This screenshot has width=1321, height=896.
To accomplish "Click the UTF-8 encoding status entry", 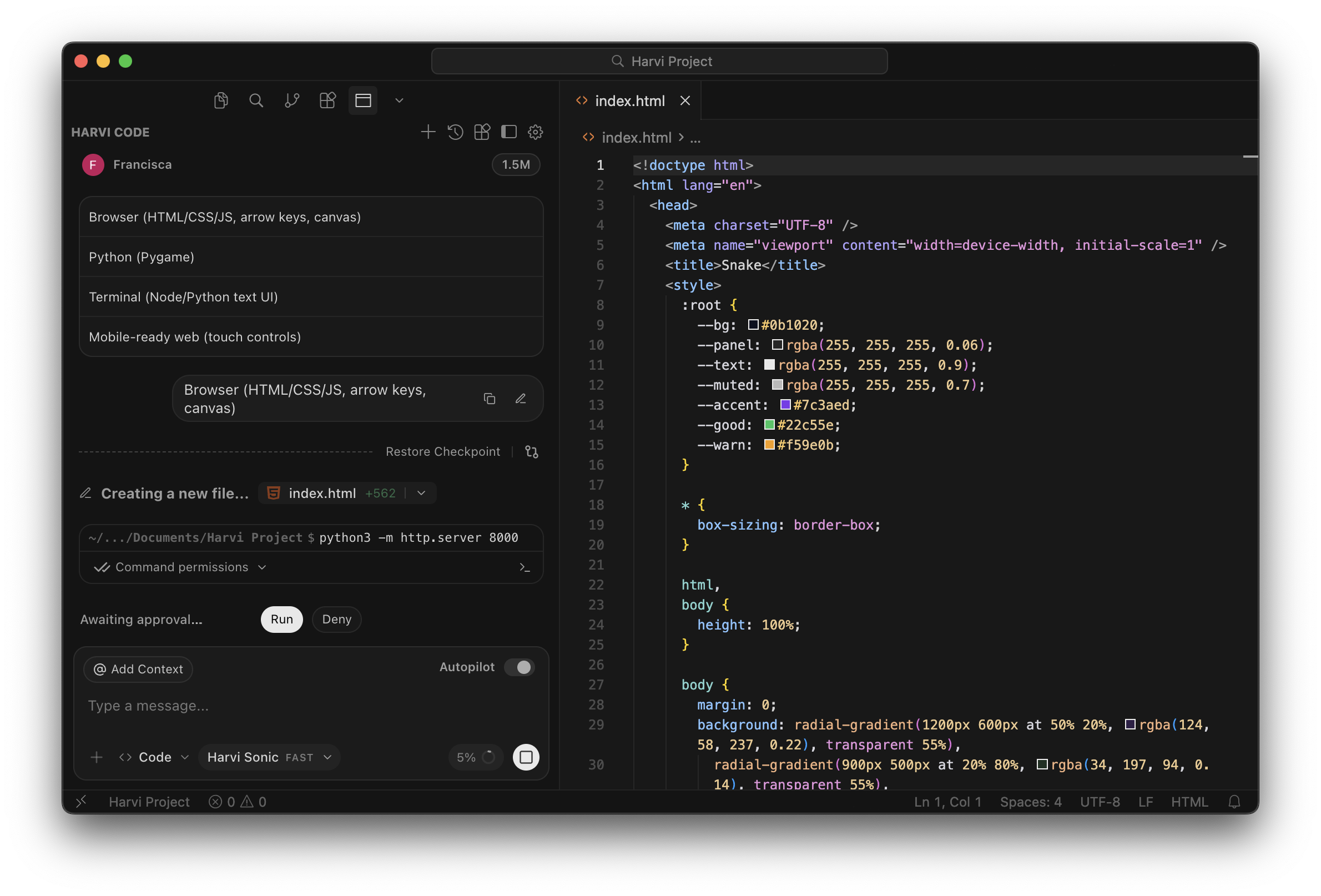I will pos(1100,802).
